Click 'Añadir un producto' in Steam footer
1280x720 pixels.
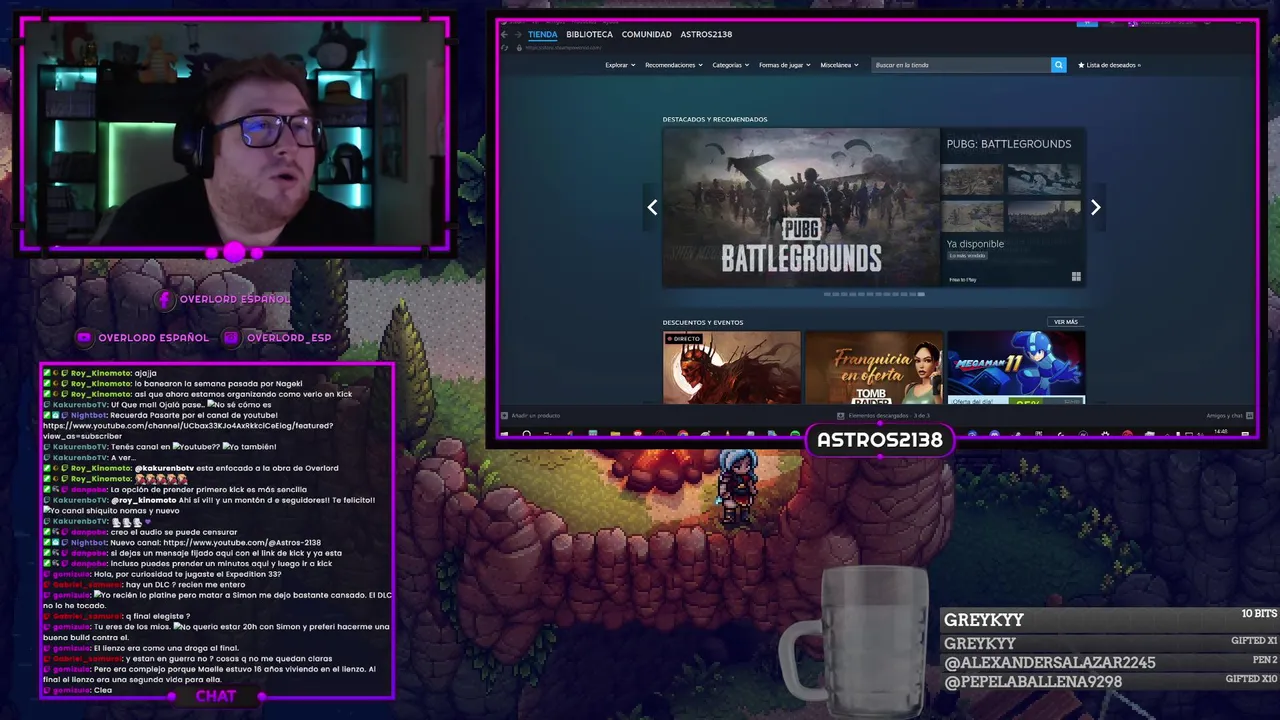[531, 415]
